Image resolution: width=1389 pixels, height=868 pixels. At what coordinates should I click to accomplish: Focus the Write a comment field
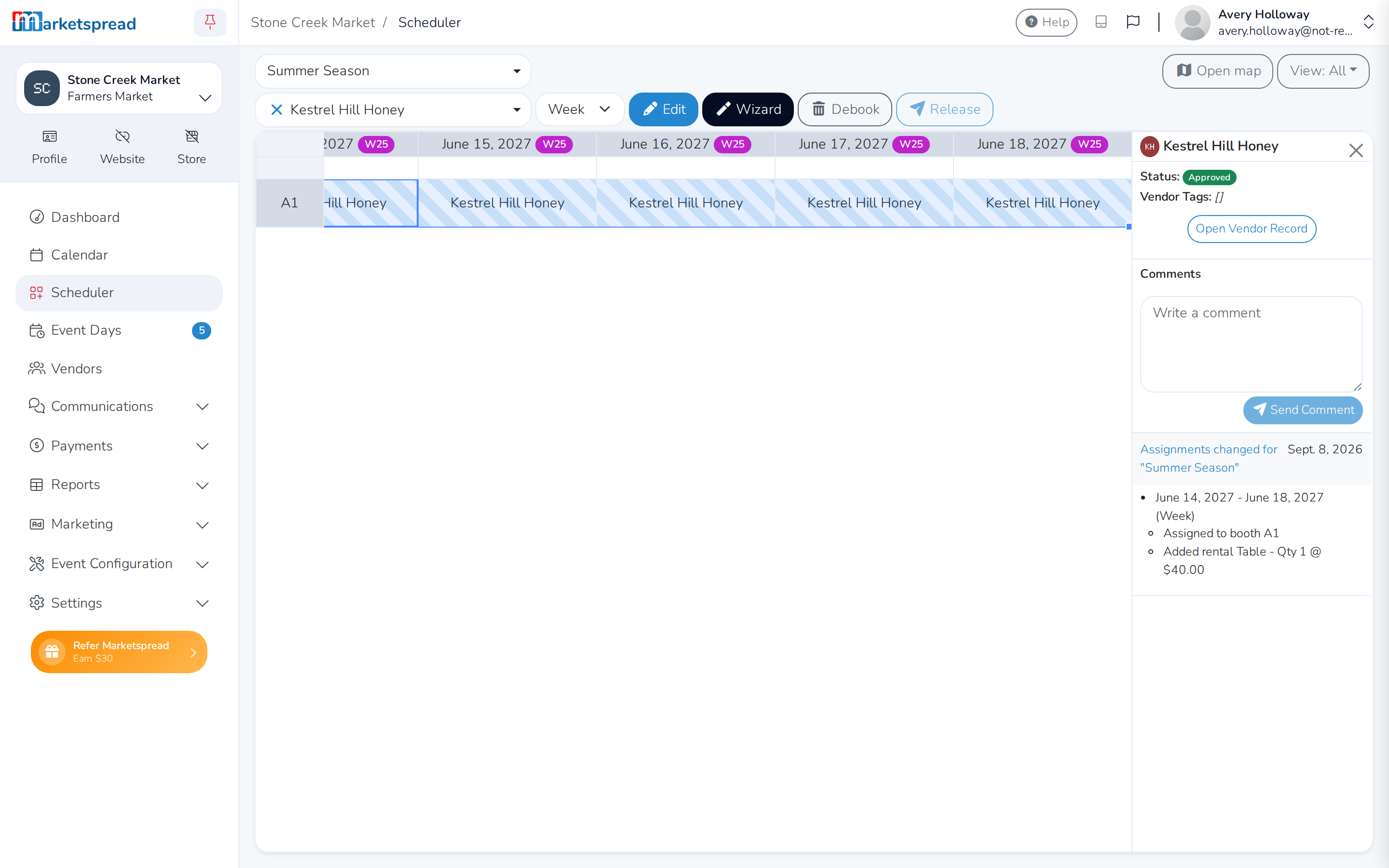[1251, 344]
